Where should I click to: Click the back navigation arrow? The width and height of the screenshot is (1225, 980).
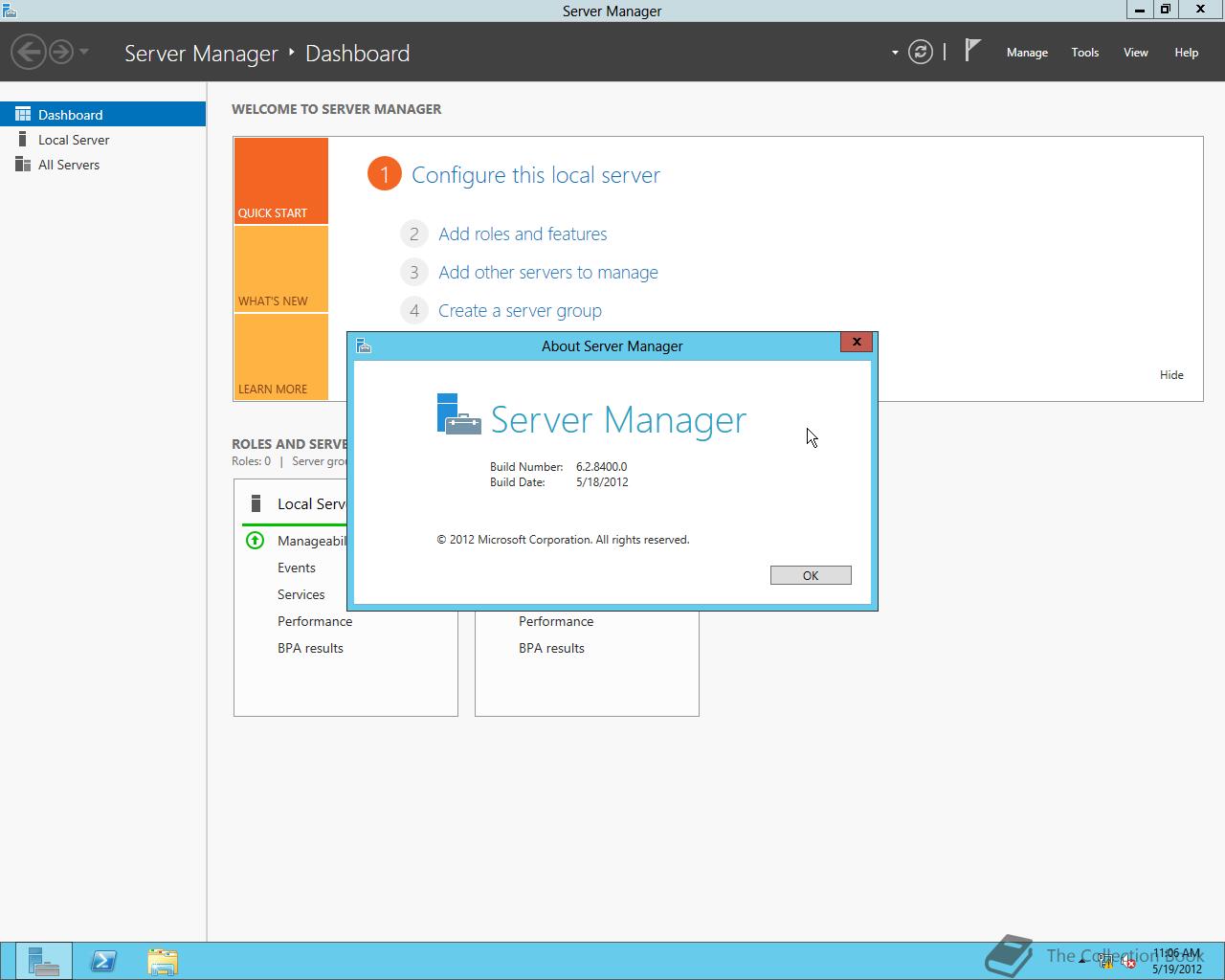click(x=30, y=52)
